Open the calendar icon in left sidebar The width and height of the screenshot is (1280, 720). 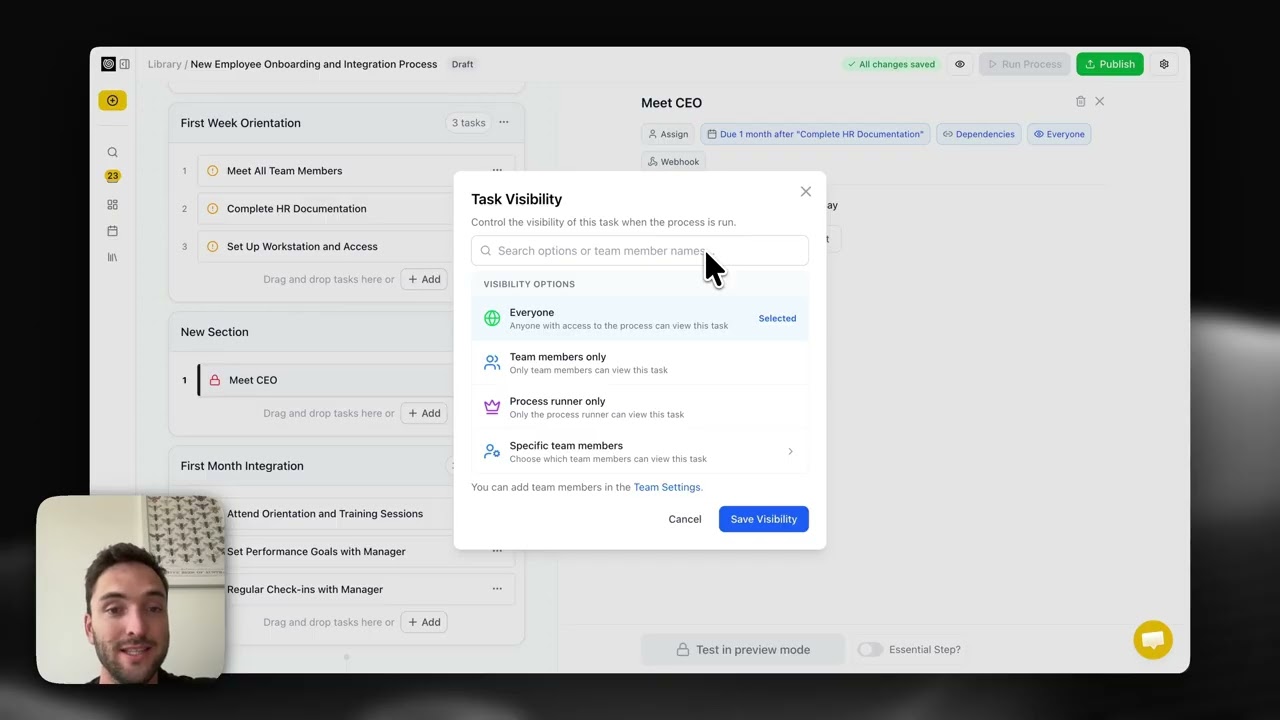point(112,231)
